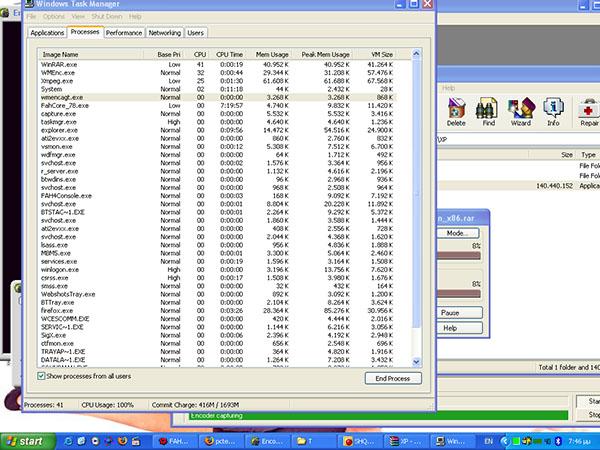Click the process list scroll down arrow
600x450 pixels.
pos(416,362)
